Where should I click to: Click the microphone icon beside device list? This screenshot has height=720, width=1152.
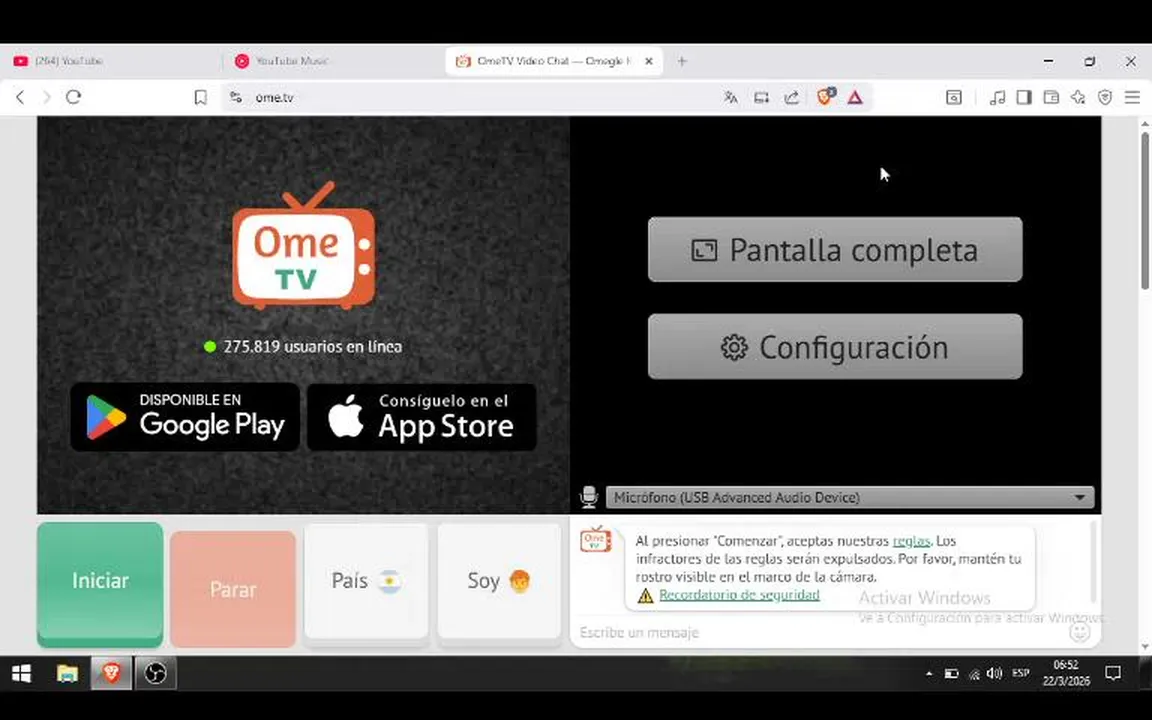click(x=588, y=497)
